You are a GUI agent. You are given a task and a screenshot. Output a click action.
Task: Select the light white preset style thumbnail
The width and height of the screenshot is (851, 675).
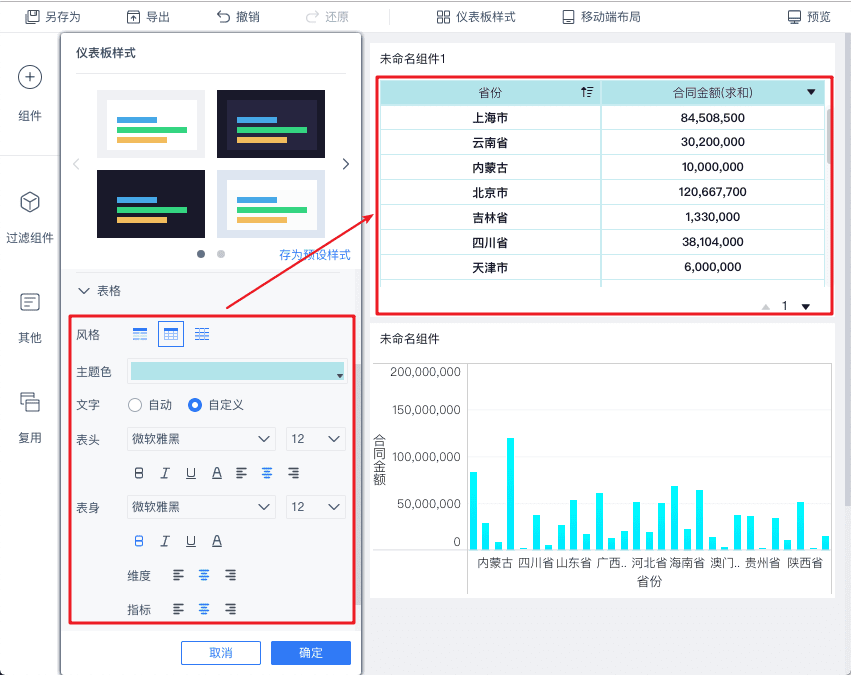151,124
